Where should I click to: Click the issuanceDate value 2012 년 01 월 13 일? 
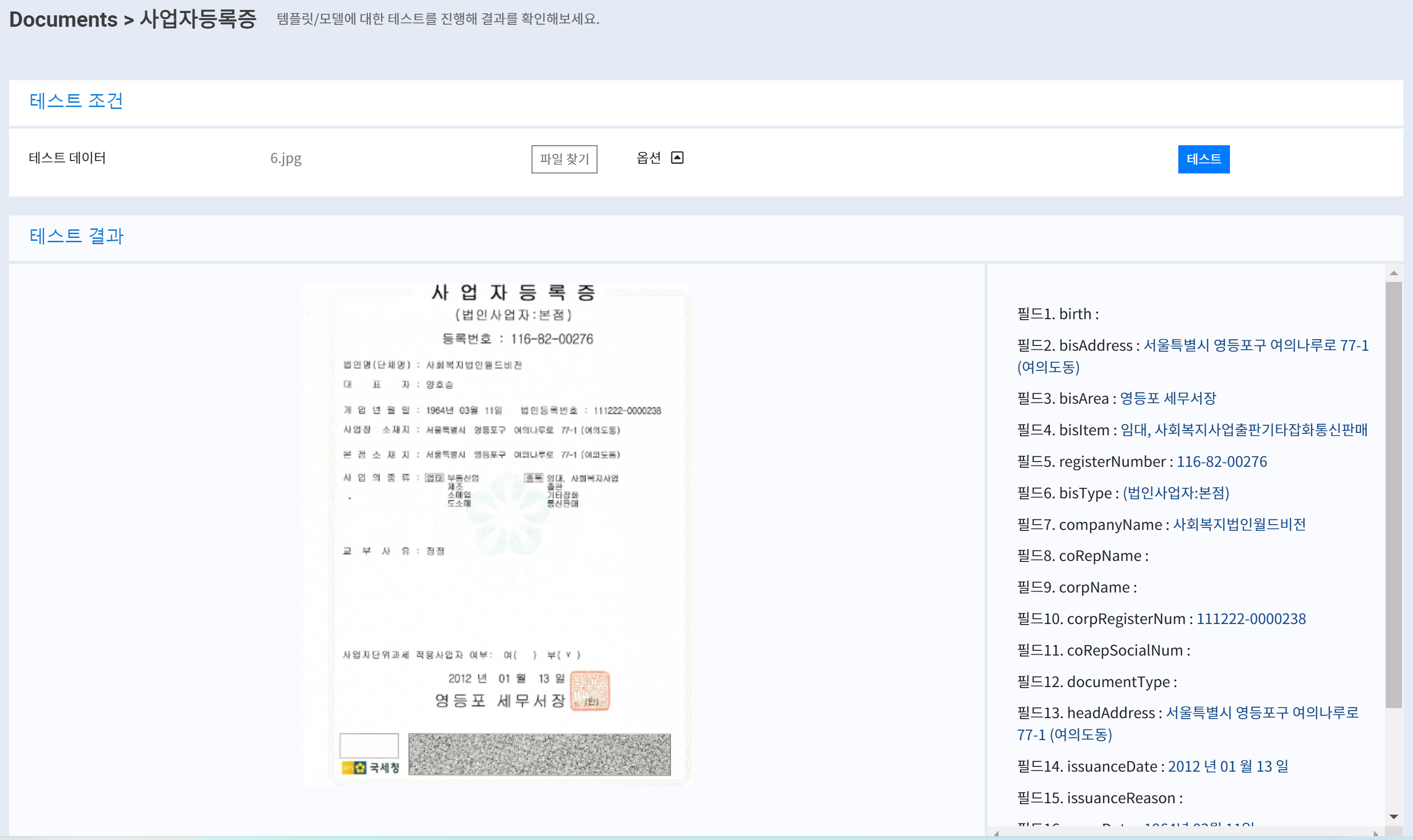point(1228,766)
